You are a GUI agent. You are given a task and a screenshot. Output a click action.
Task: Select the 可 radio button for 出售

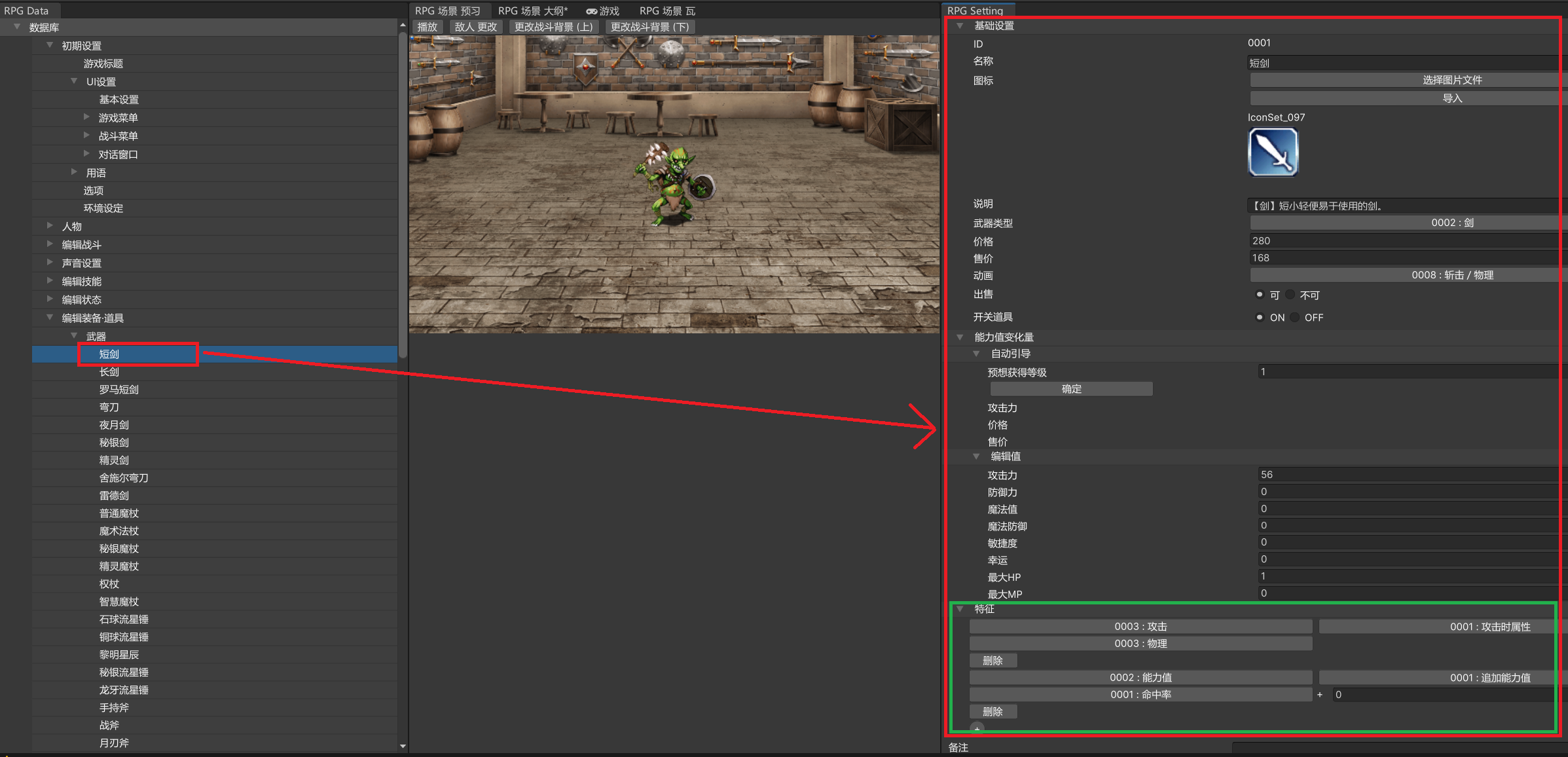[1259, 295]
